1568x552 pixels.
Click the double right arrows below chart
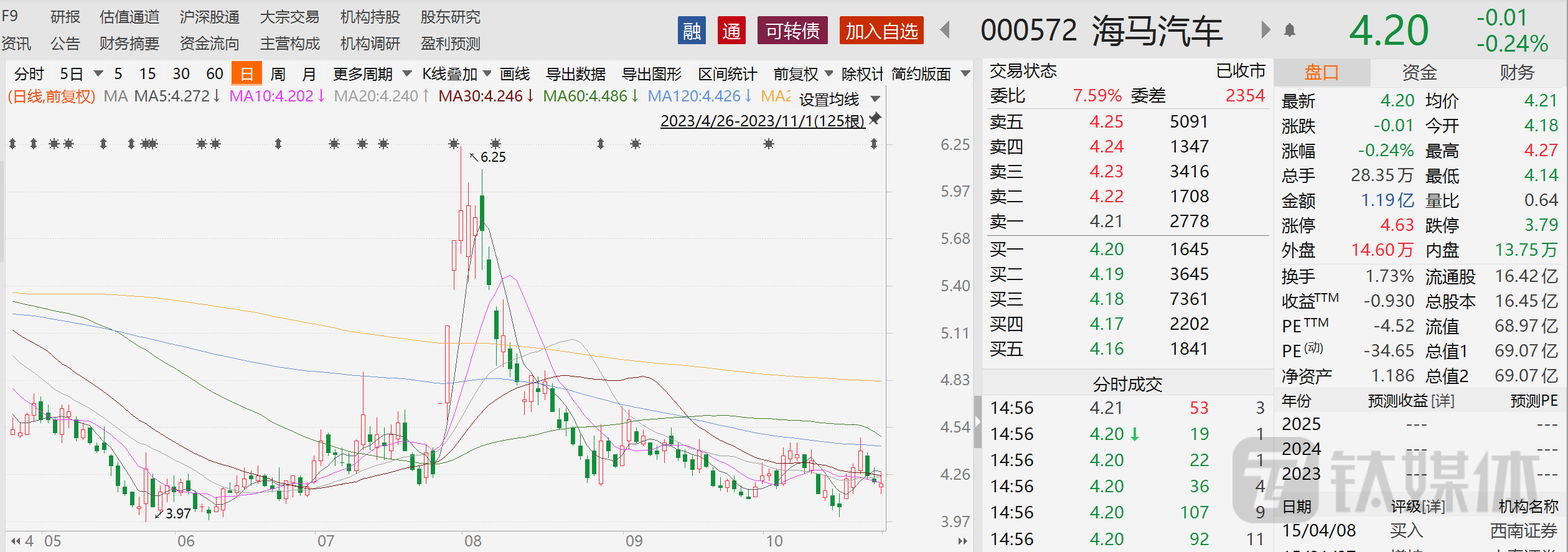click(x=962, y=541)
